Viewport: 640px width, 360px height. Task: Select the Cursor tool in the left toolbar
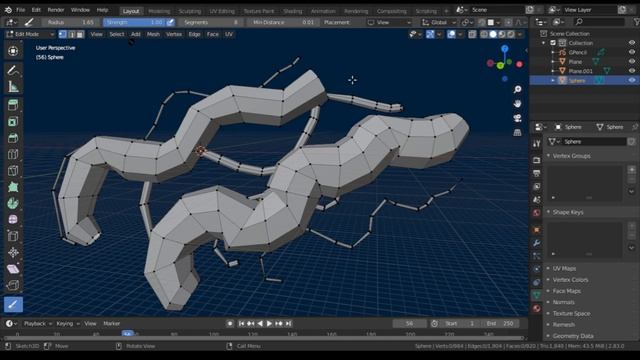tap(13, 51)
